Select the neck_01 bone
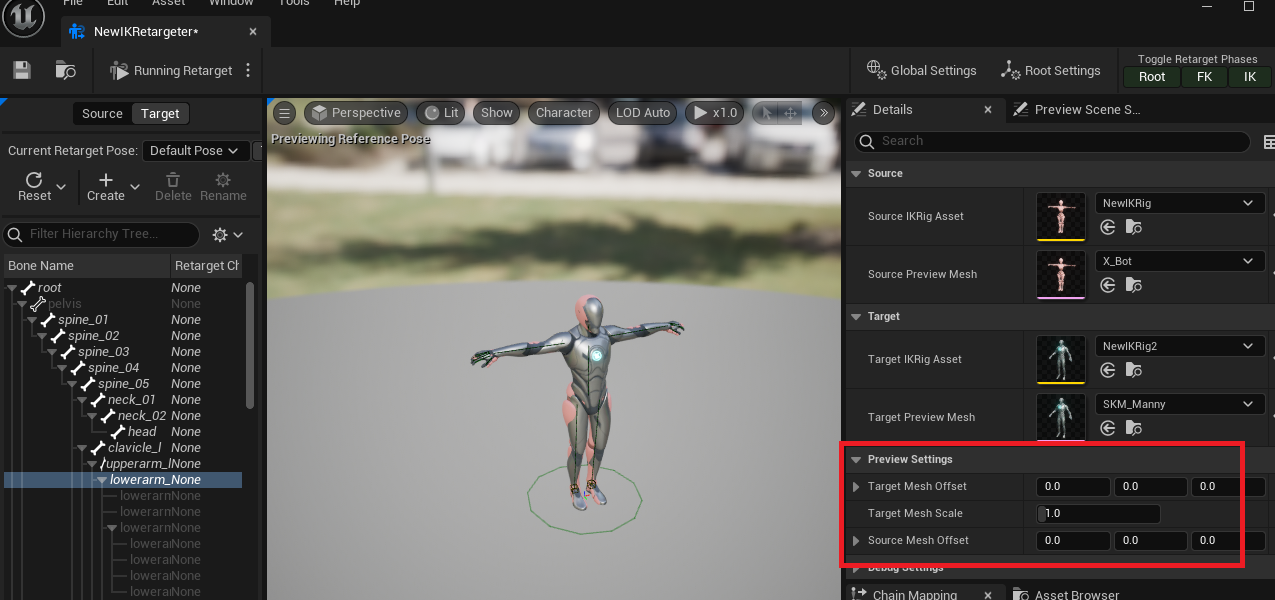 (x=131, y=400)
